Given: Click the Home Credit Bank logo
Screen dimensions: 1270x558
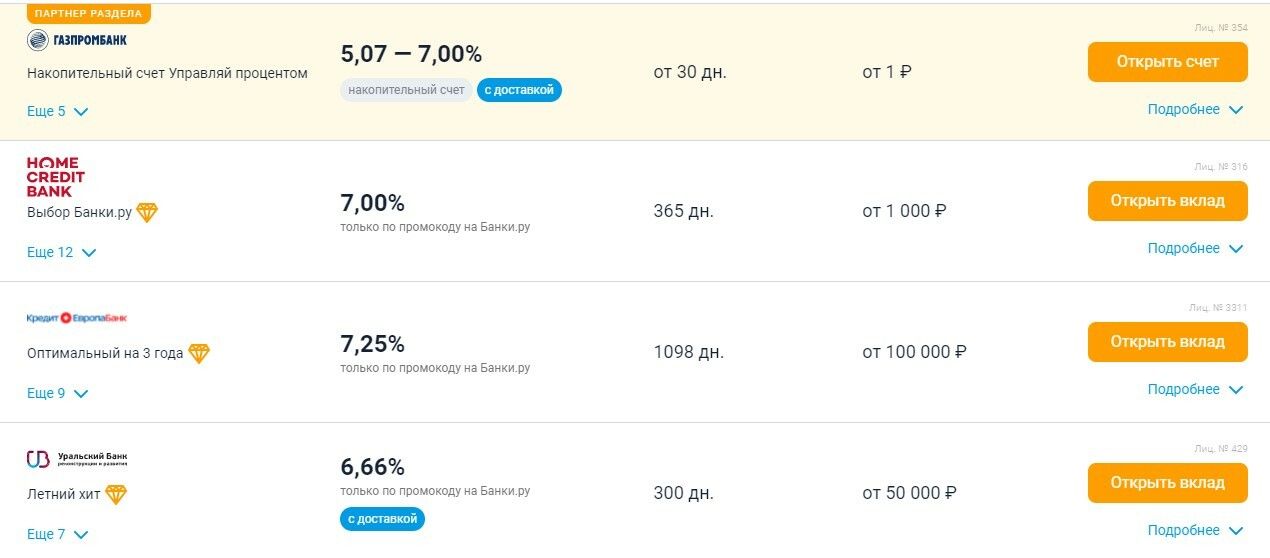Looking at the screenshot, I should tap(55, 177).
